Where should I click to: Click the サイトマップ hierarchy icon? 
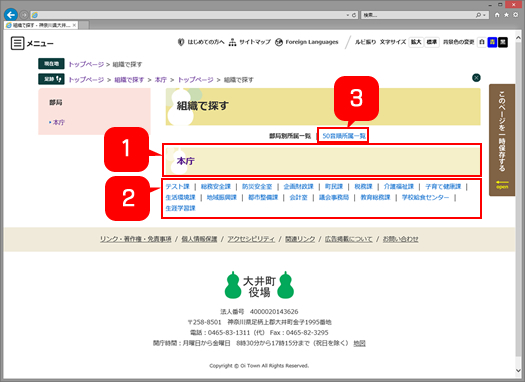pyautogui.click(x=232, y=42)
